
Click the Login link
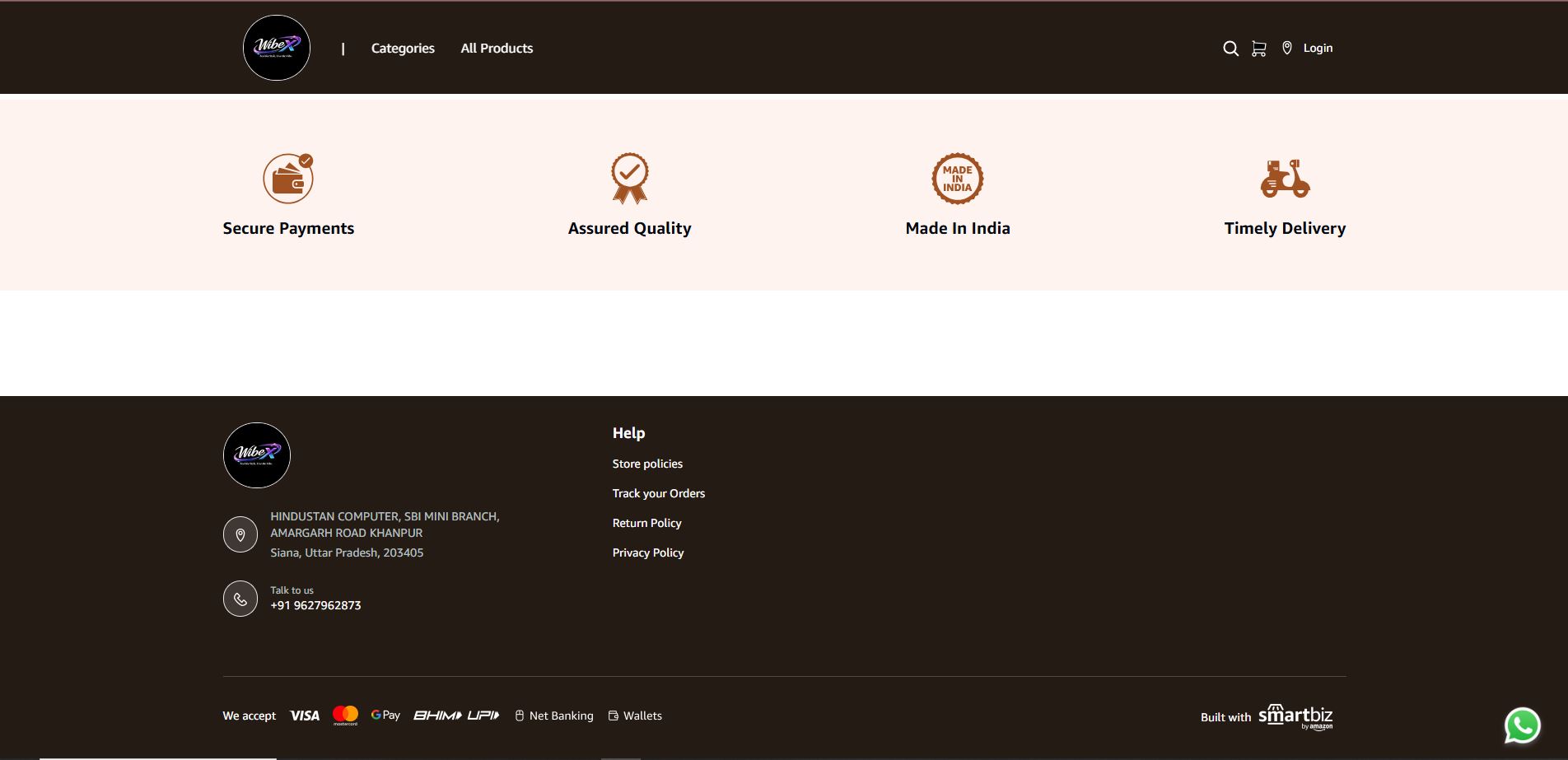point(1318,49)
